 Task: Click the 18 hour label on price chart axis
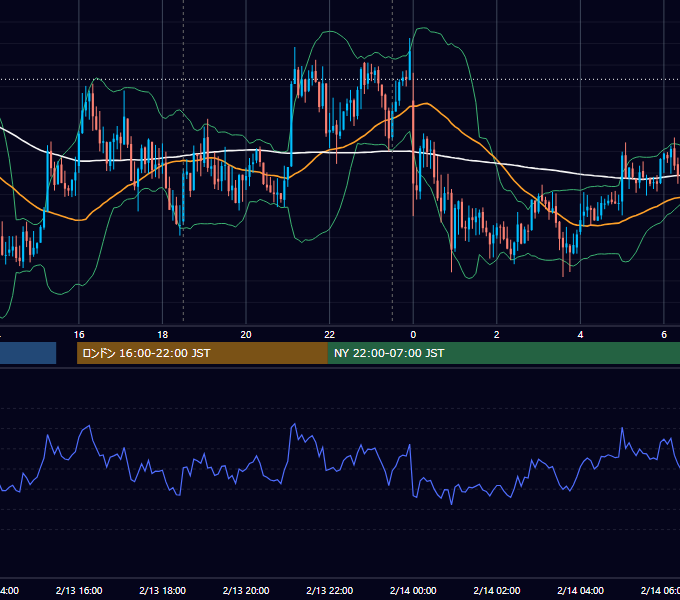(x=163, y=335)
